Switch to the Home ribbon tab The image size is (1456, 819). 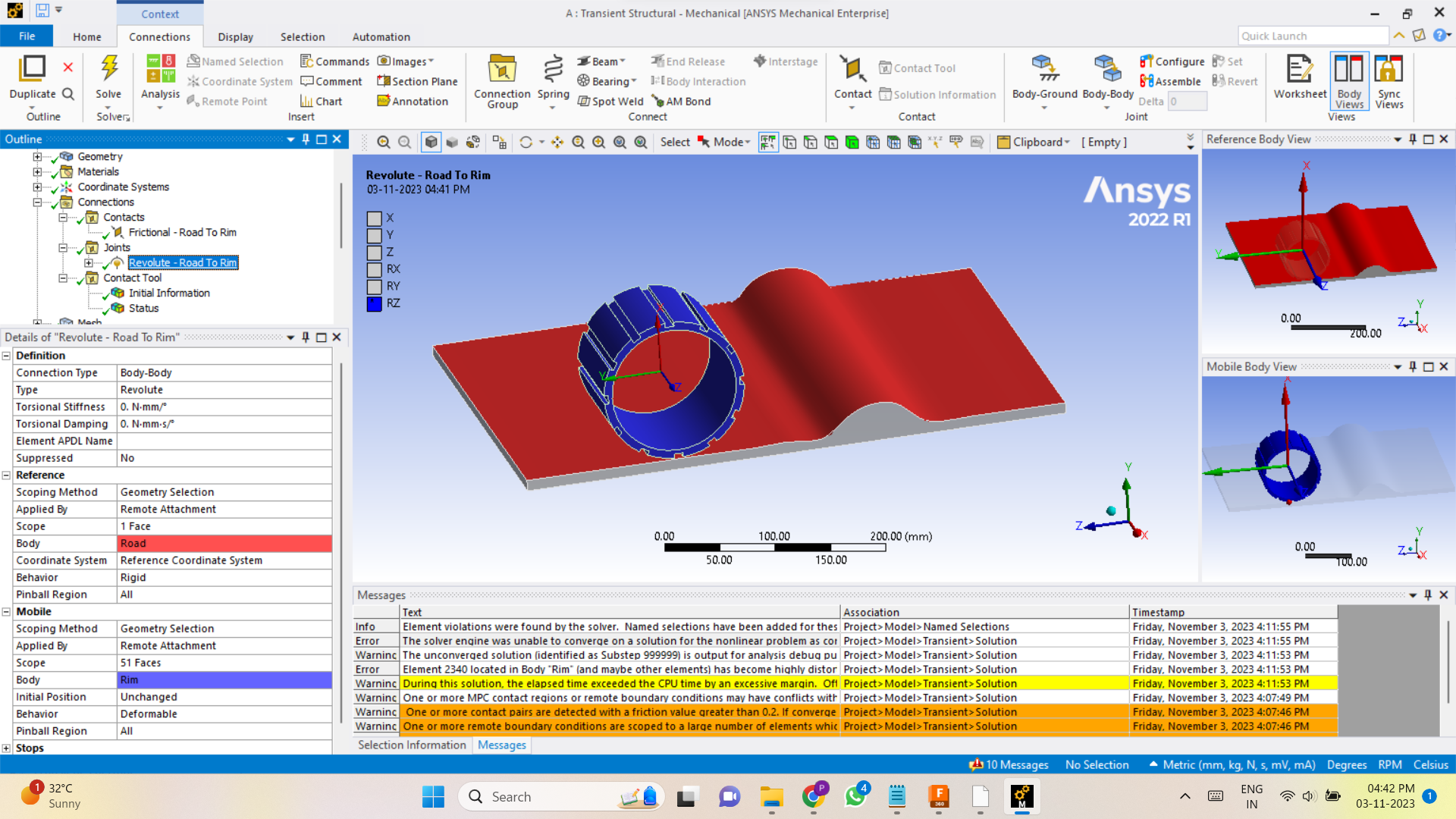coord(87,36)
